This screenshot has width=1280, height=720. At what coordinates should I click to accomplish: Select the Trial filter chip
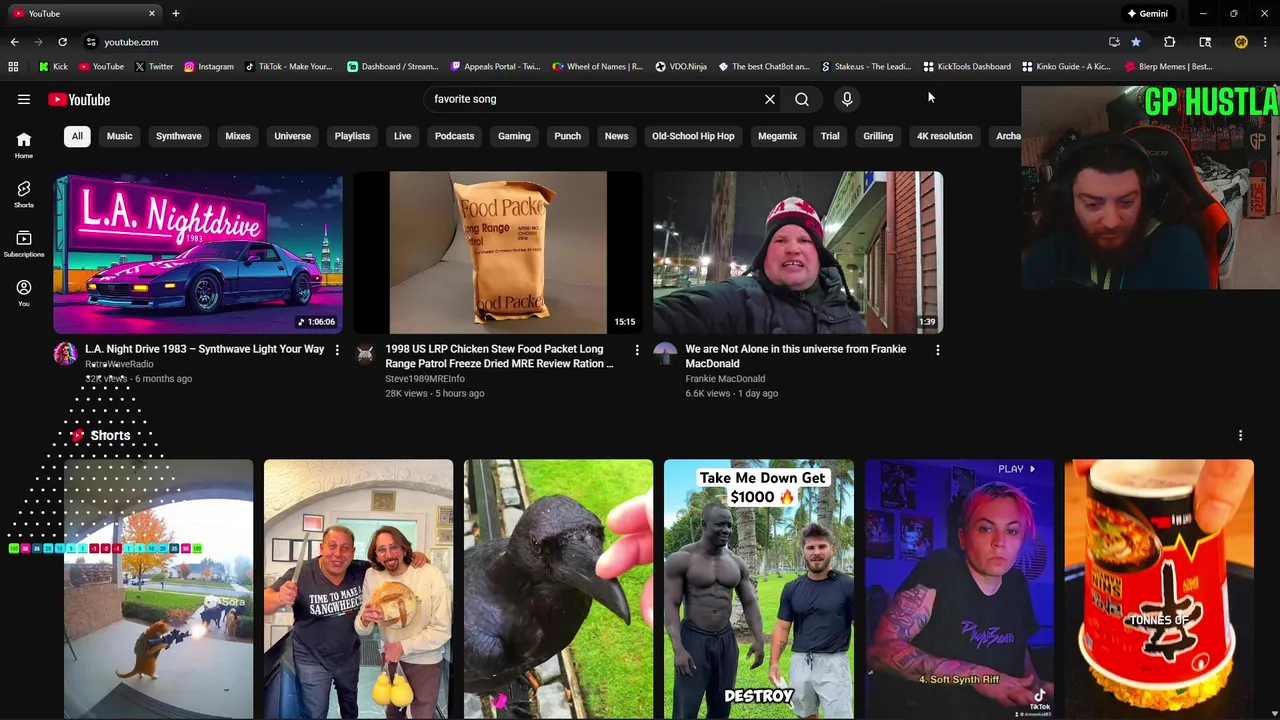pyautogui.click(x=830, y=136)
